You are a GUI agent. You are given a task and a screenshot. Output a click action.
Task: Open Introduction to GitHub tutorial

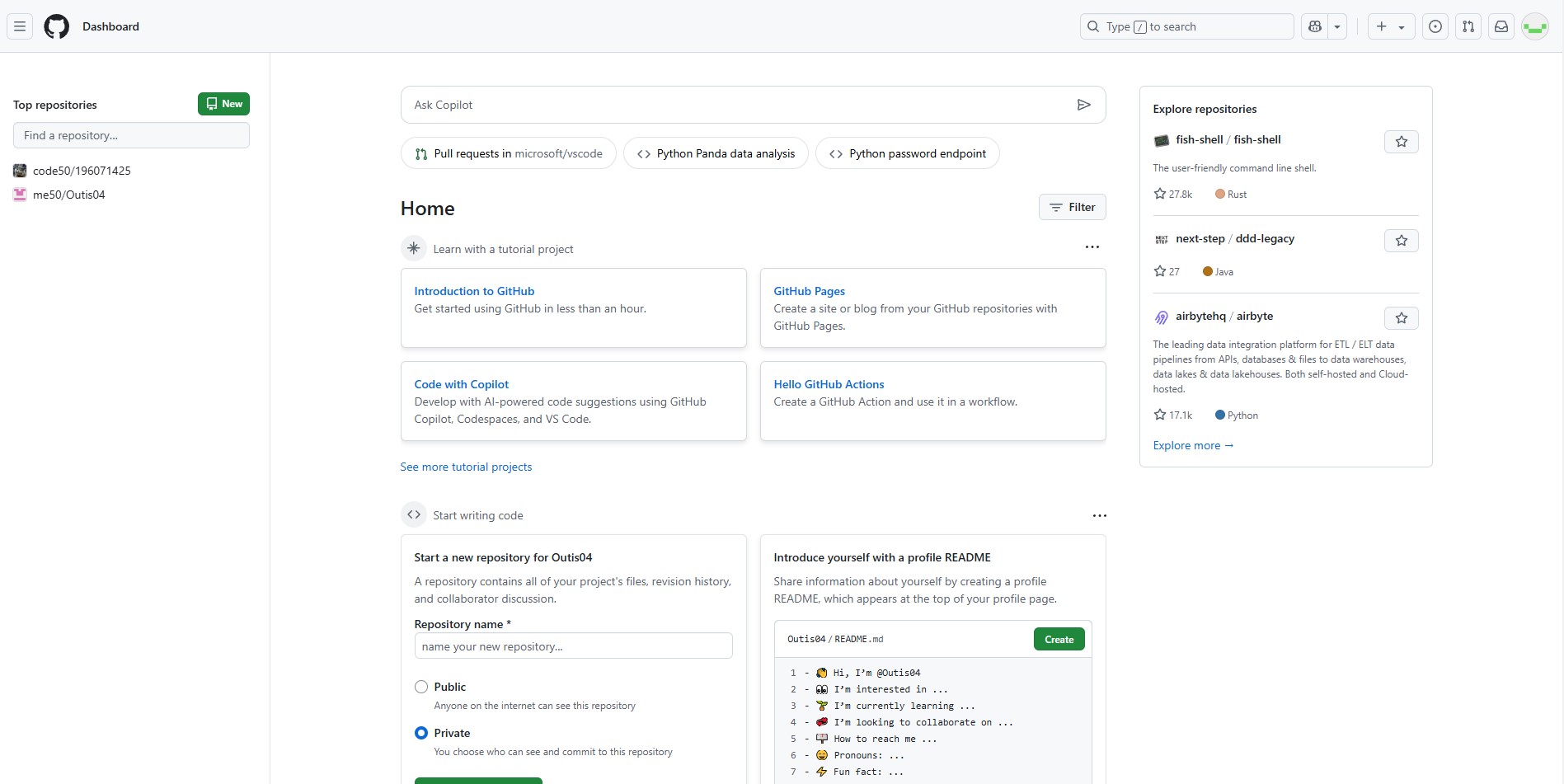coord(474,291)
